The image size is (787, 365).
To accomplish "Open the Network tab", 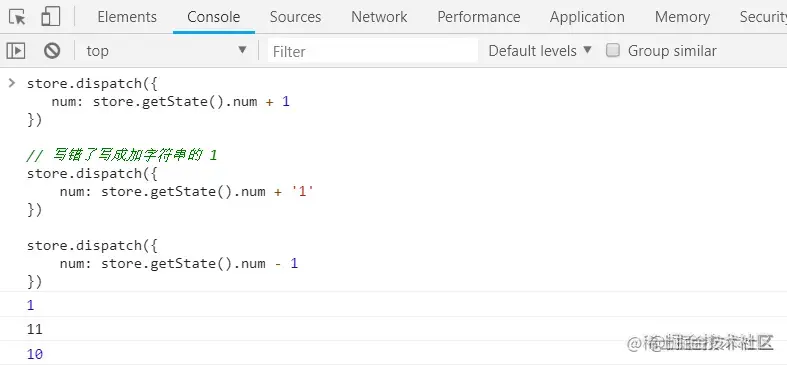I will (379, 17).
